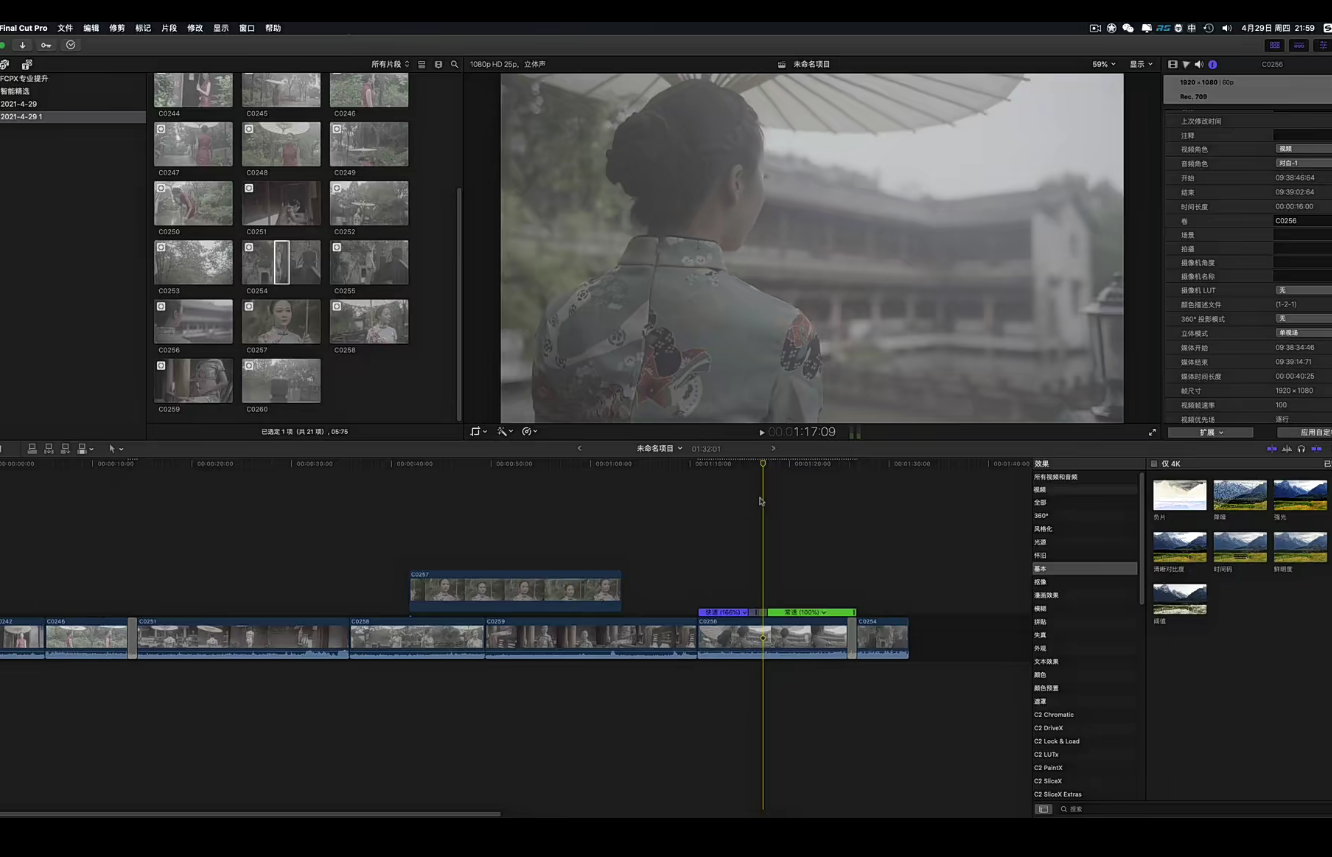The height and width of the screenshot is (857, 1332).
Task: Open the viewer 显示 dropdown
Action: click(1140, 64)
